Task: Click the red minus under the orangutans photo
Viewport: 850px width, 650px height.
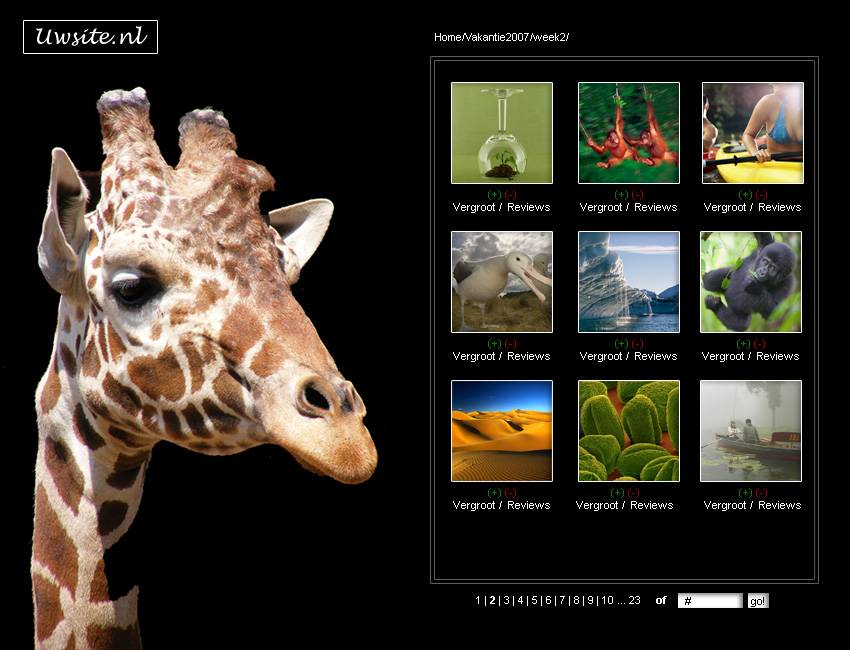Action: (x=638, y=195)
